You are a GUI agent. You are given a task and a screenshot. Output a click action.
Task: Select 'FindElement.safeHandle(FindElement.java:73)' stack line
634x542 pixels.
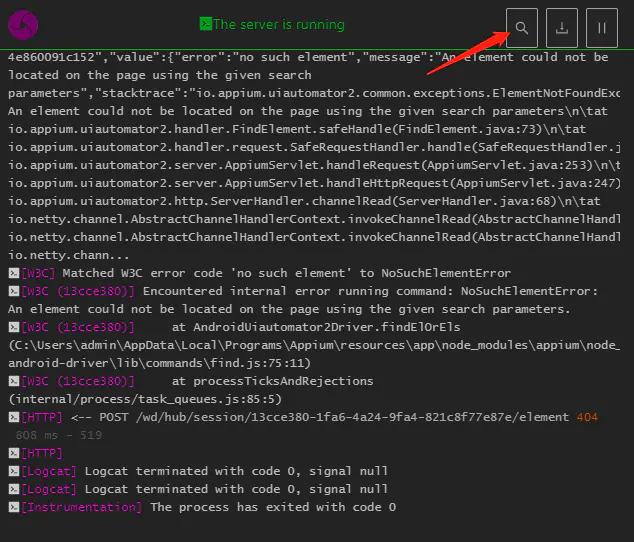point(297,129)
